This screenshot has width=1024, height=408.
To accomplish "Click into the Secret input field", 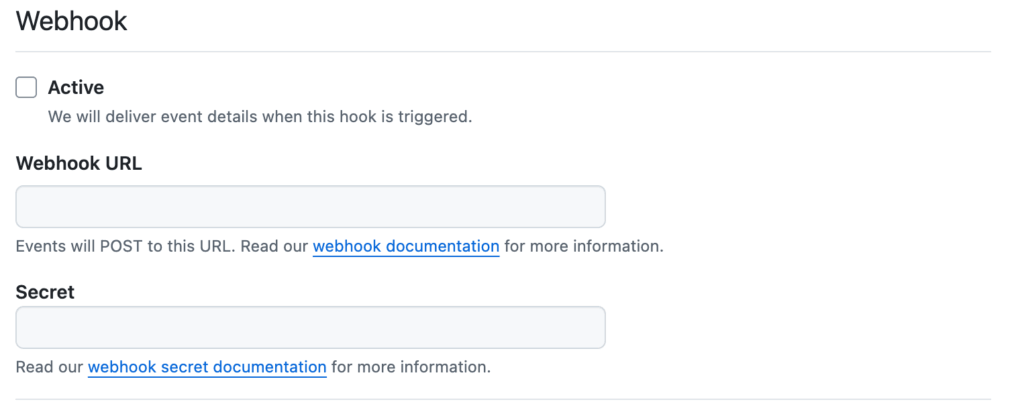I will tap(310, 328).
